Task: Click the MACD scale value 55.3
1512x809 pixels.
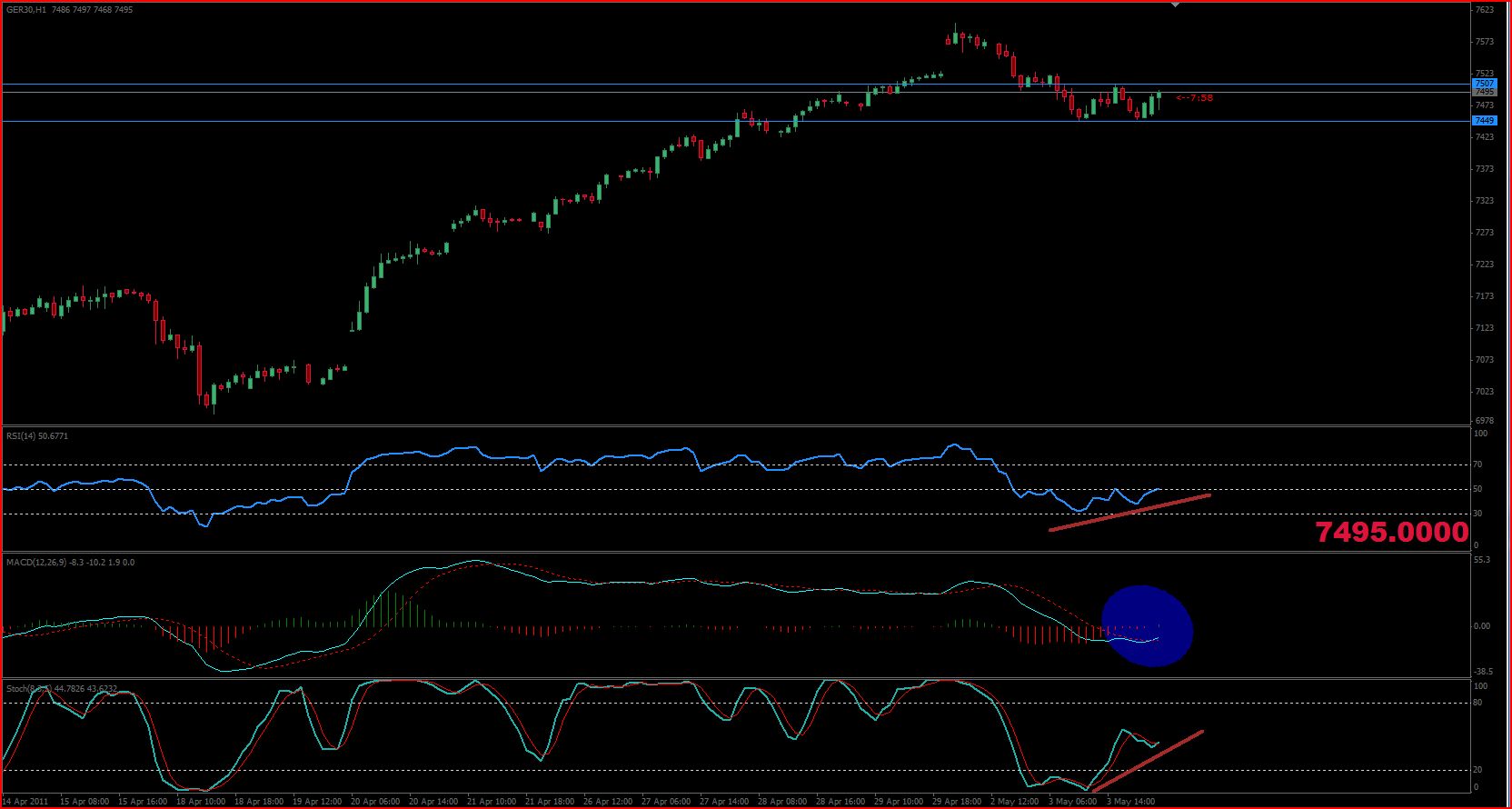Action: [1483, 560]
